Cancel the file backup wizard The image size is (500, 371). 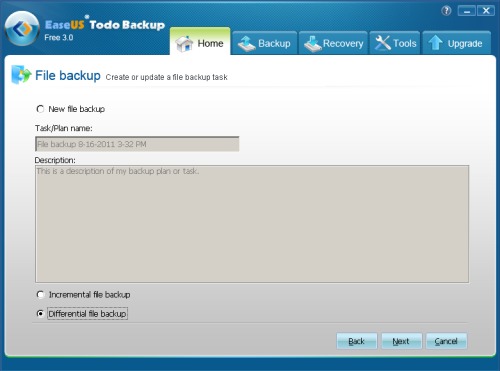point(446,341)
